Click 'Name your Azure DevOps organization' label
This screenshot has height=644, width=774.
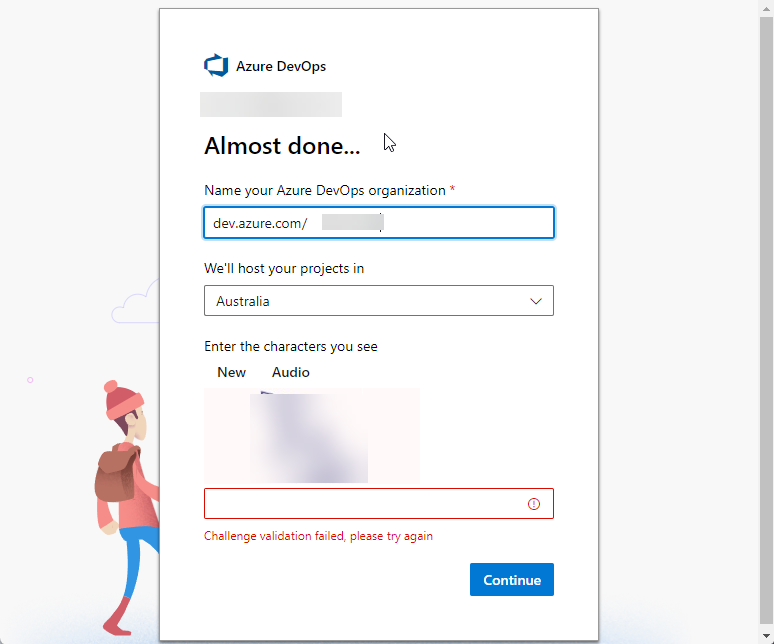click(x=325, y=190)
